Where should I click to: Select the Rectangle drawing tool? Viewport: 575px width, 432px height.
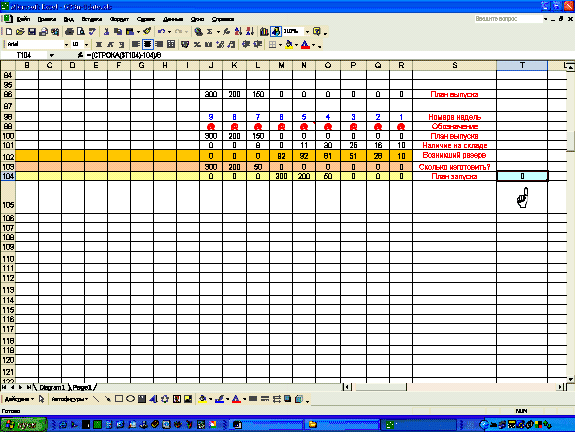(x=119, y=399)
